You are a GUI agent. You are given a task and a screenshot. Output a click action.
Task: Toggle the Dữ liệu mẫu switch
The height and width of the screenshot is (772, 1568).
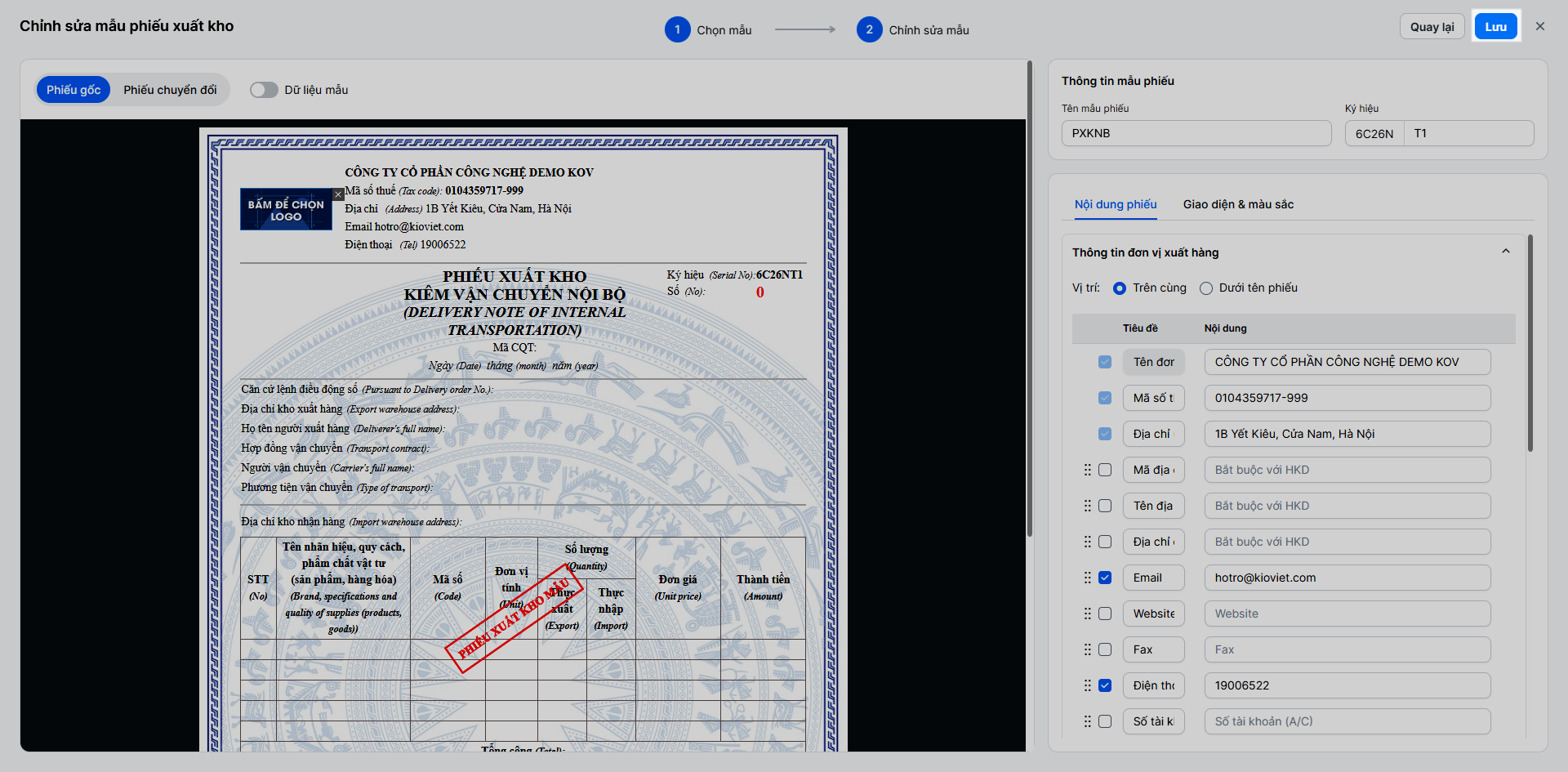coord(264,90)
